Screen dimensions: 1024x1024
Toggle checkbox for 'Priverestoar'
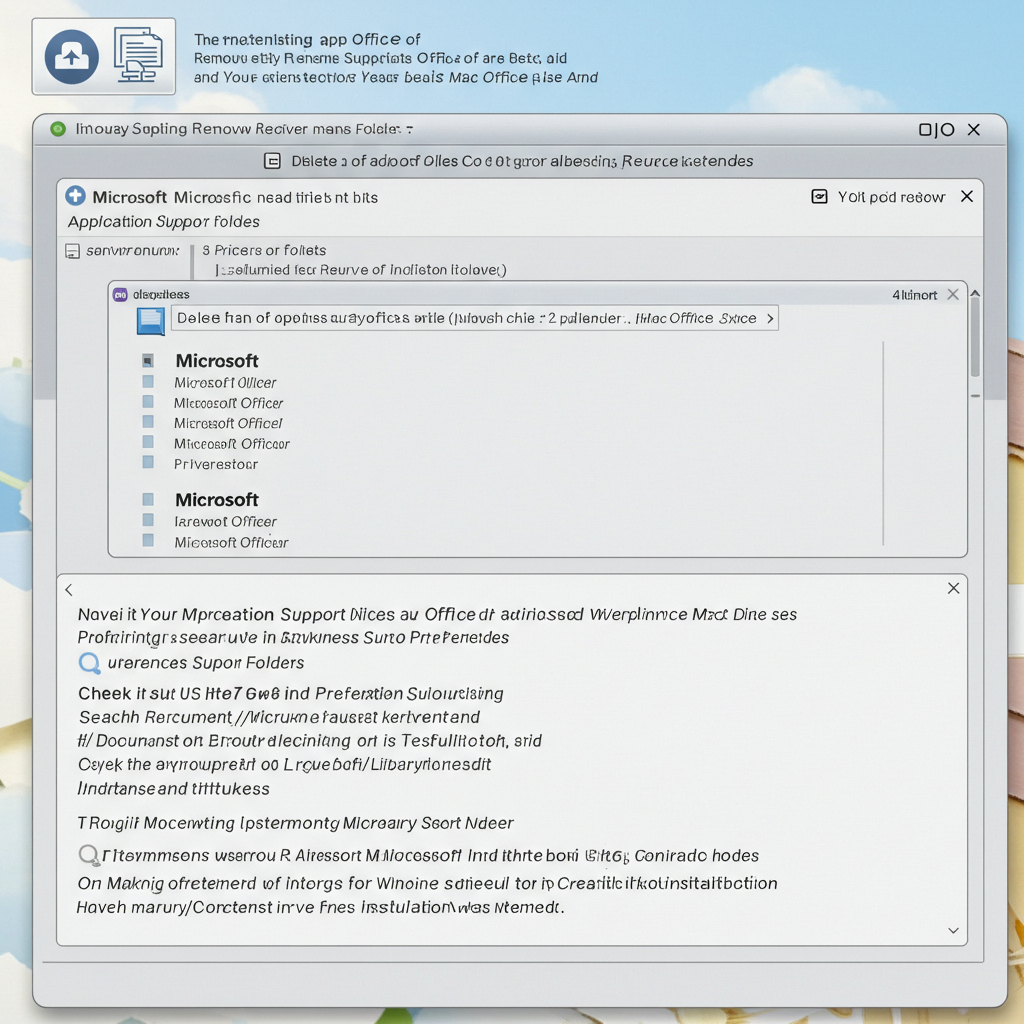tap(148, 462)
